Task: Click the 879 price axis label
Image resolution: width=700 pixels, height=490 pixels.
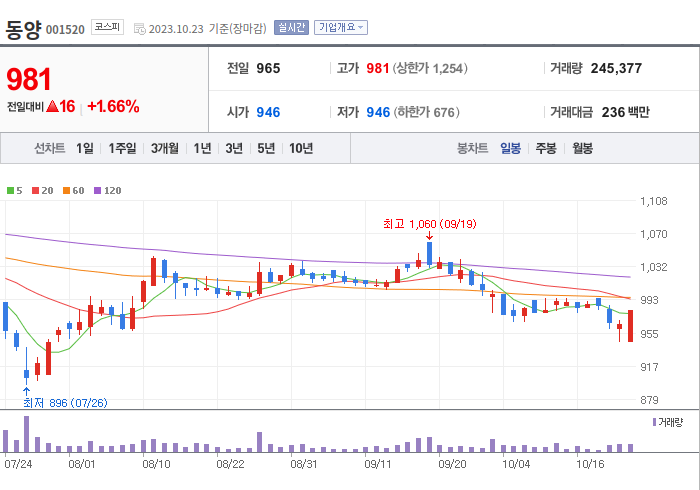Action: coord(649,400)
